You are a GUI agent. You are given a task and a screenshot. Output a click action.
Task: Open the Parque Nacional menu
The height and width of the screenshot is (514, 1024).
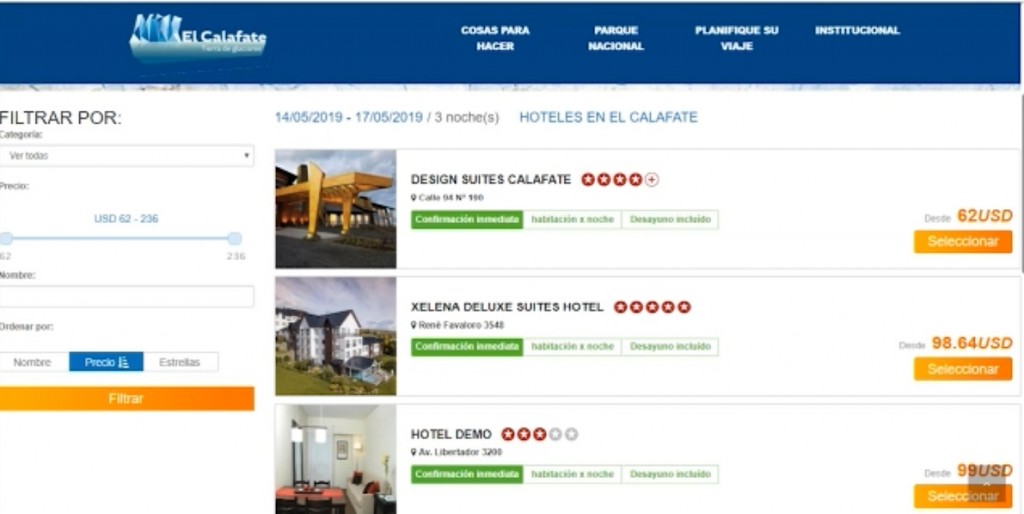(x=616, y=38)
